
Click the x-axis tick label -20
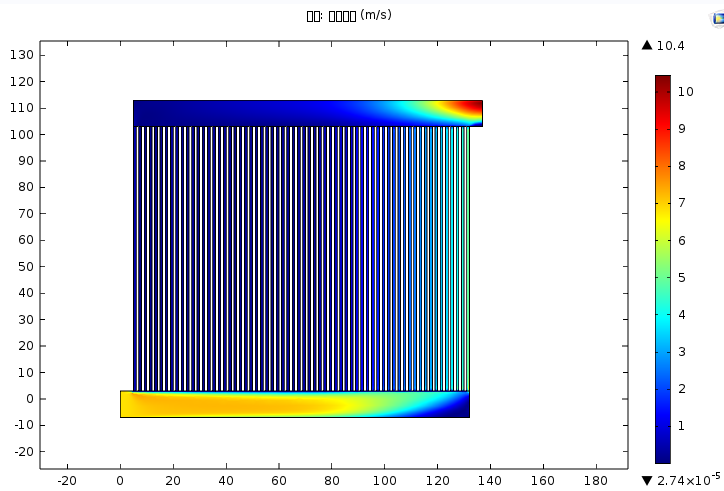point(67,481)
